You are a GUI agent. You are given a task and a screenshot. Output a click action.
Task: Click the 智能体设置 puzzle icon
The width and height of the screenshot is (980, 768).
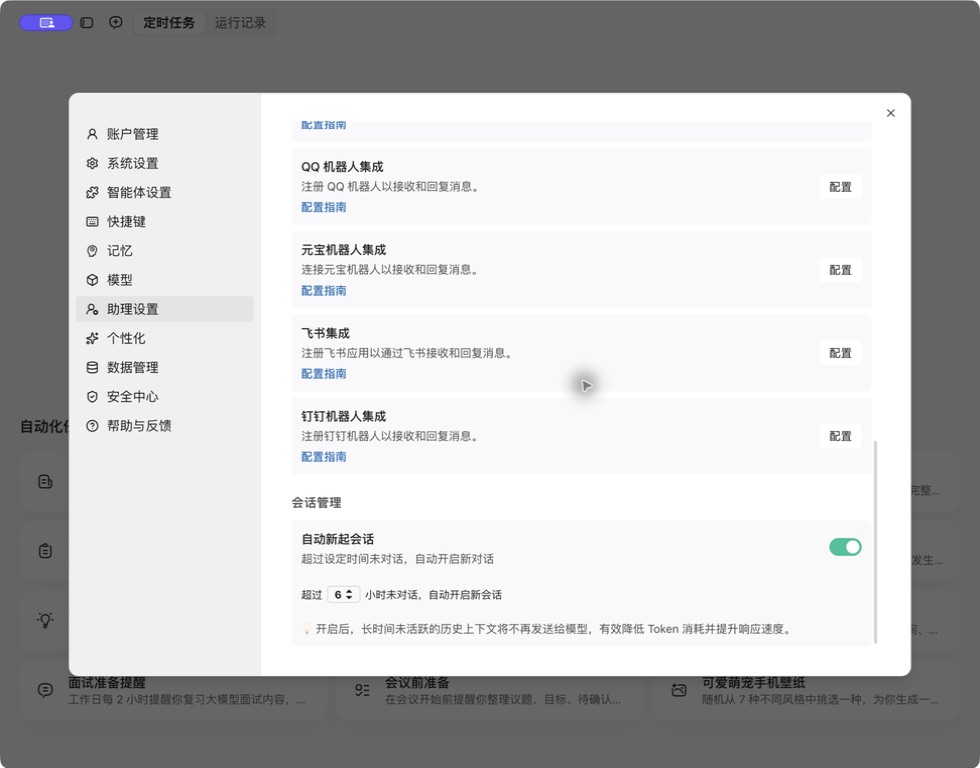pyautogui.click(x=92, y=192)
